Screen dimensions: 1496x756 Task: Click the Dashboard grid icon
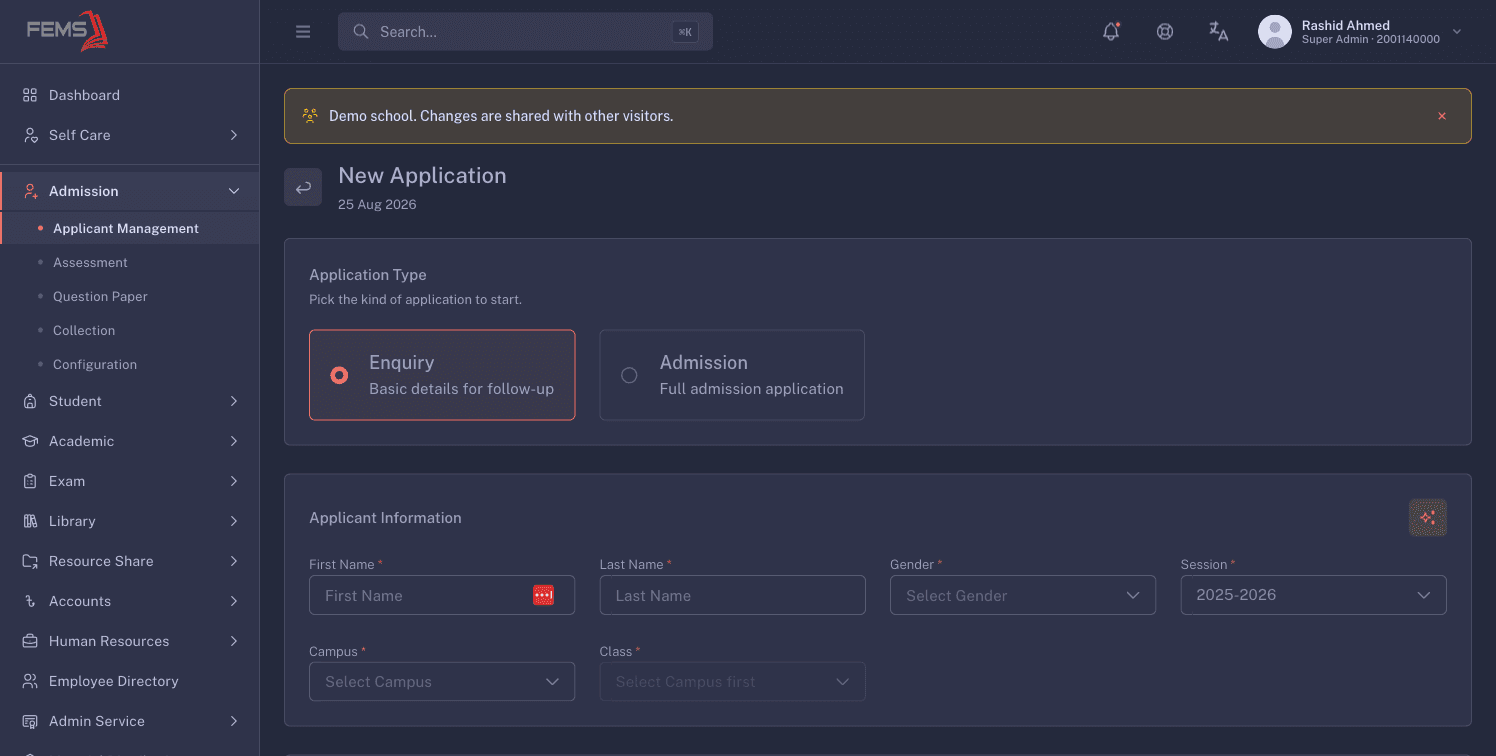tap(30, 95)
